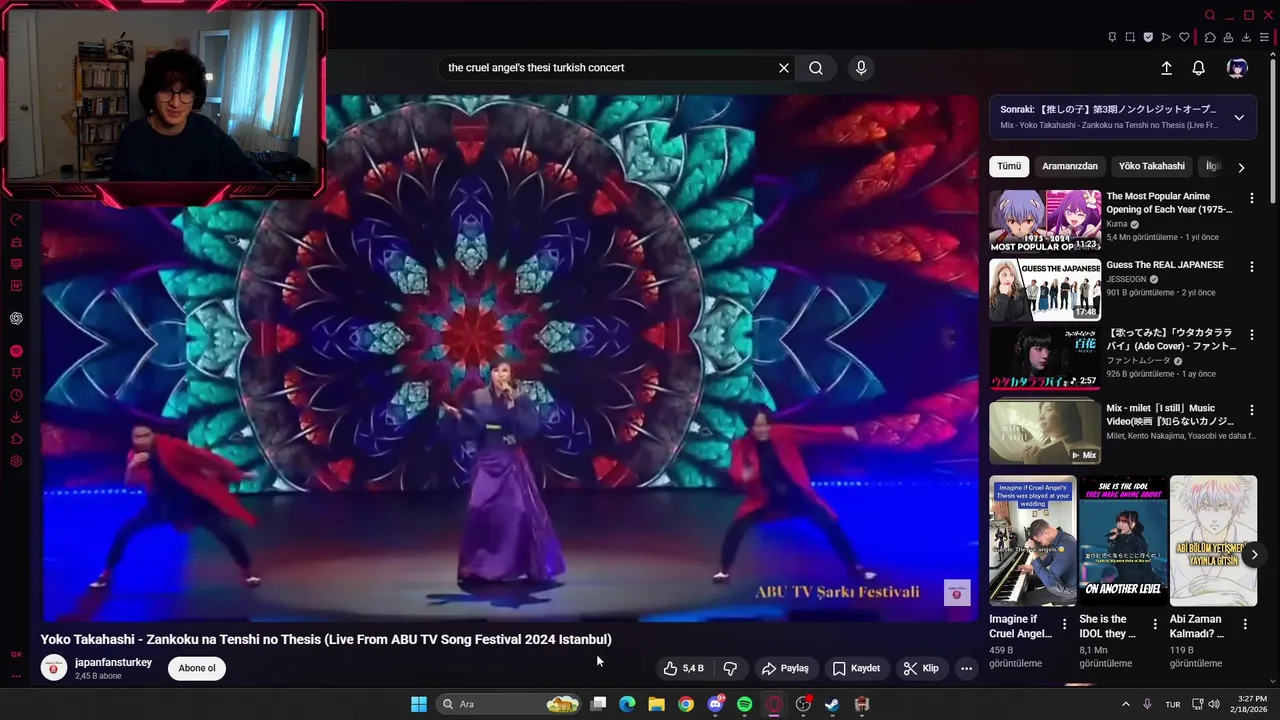Screen dimensions: 1280x720
Task: Open the Opera GX tab search icon
Action: (1210, 15)
